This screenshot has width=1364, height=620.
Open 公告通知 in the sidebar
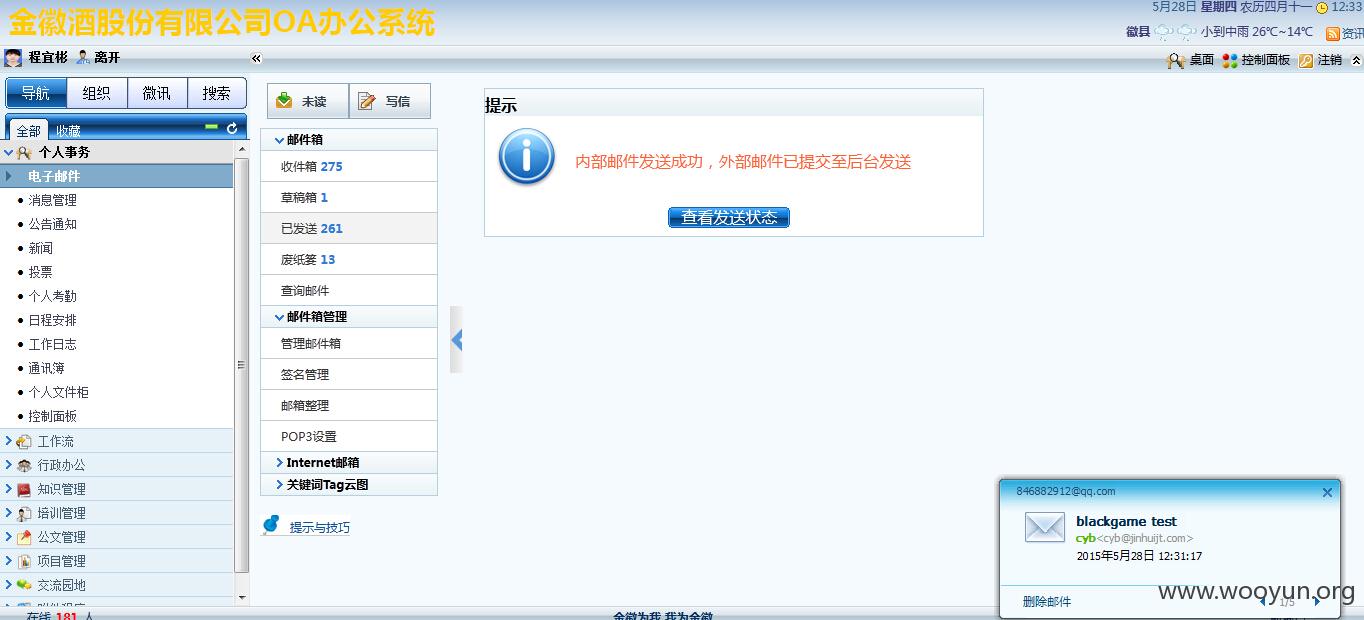pyautogui.click(x=52, y=224)
